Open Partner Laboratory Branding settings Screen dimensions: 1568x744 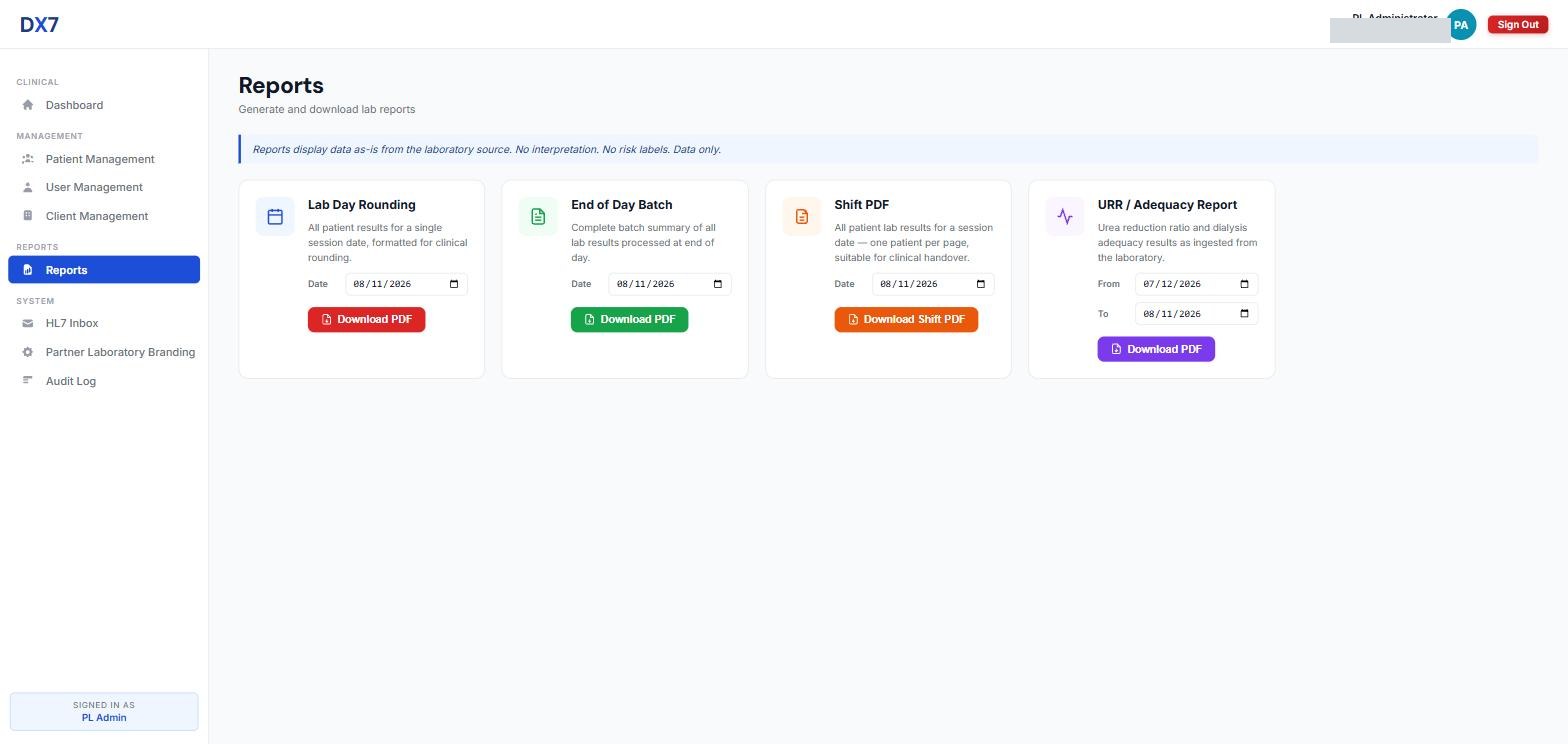coord(104,352)
